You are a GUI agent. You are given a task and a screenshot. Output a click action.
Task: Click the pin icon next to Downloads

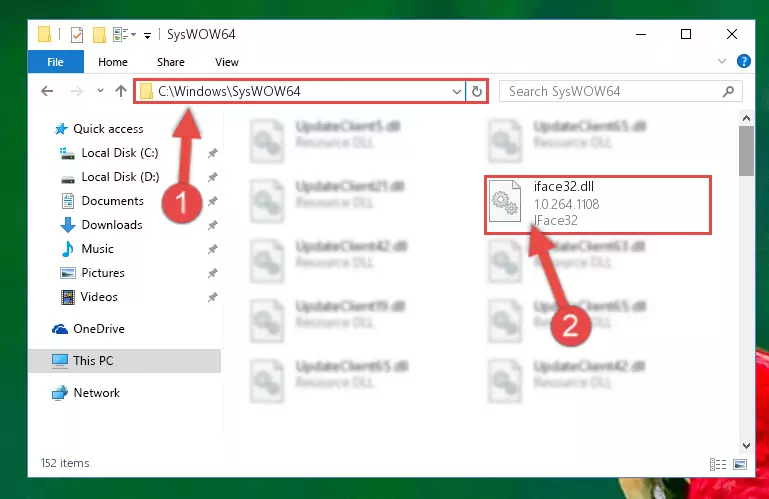tap(212, 225)
